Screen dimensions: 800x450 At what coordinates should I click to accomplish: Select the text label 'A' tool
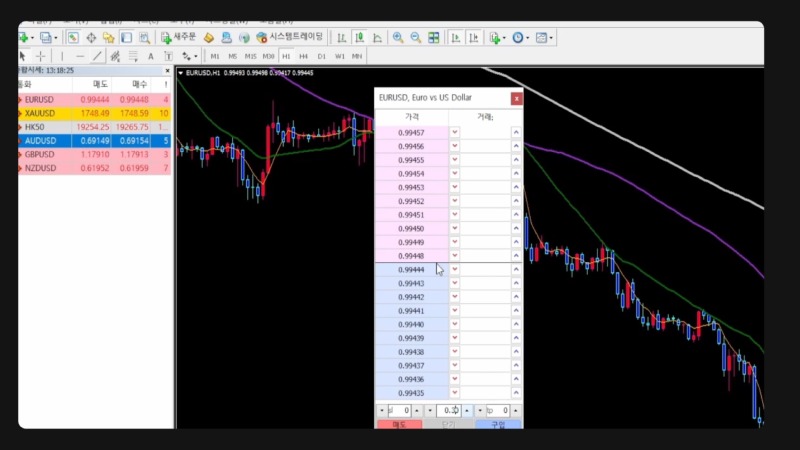tap(151, 56)
